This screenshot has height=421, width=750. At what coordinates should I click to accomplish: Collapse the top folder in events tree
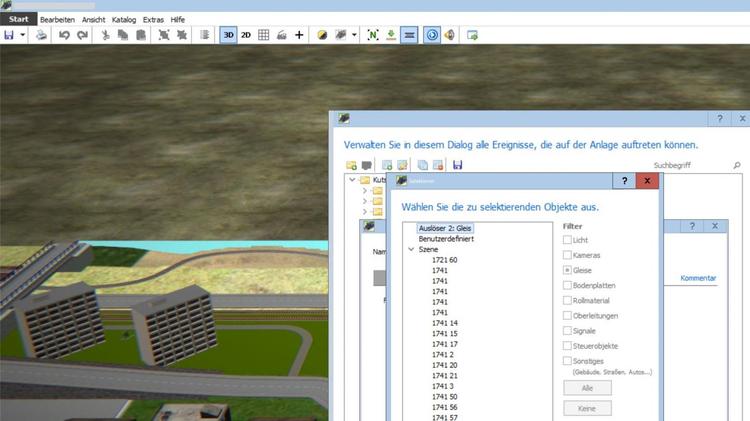point(352,180)
